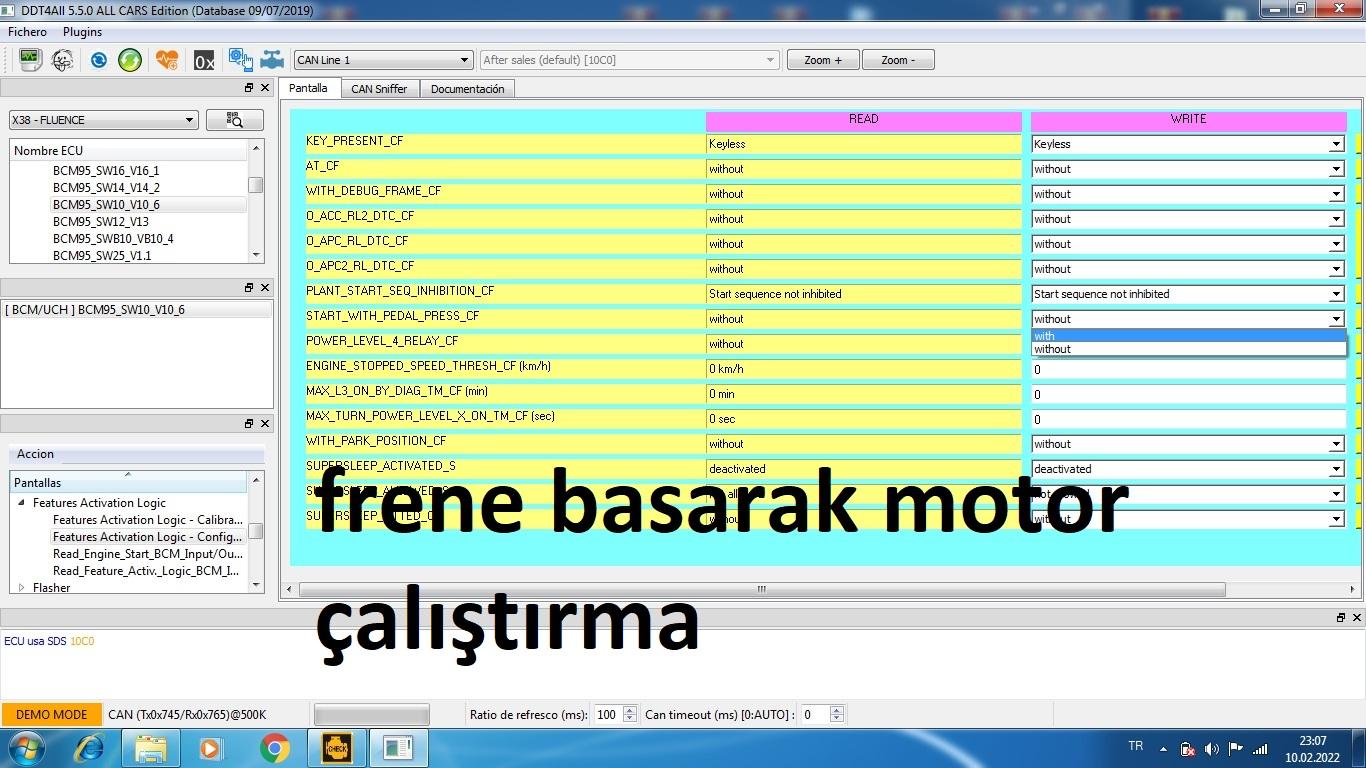Click the 0x hex command icon
The height and width of the screenshot is (768, 1366).
click(204, 61)
